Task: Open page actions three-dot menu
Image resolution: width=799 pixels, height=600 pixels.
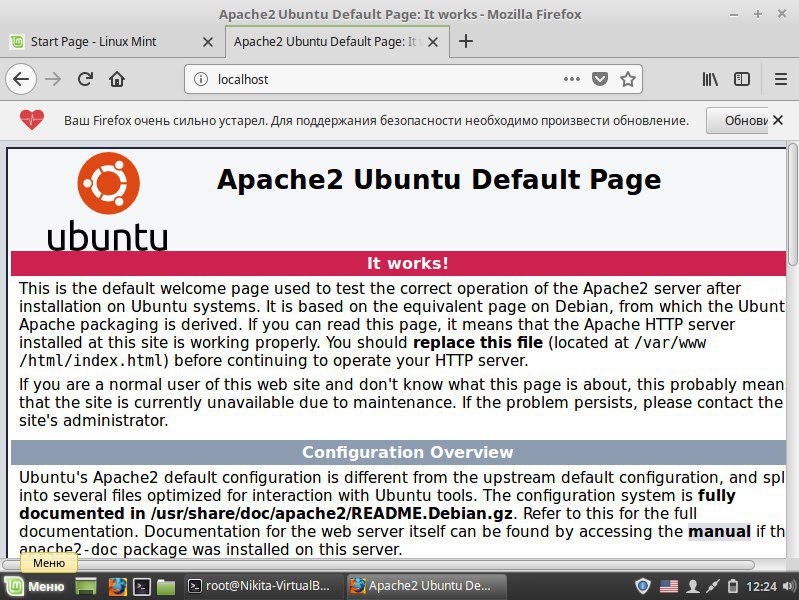Action: pyautogui.click(x=572, y=79)
